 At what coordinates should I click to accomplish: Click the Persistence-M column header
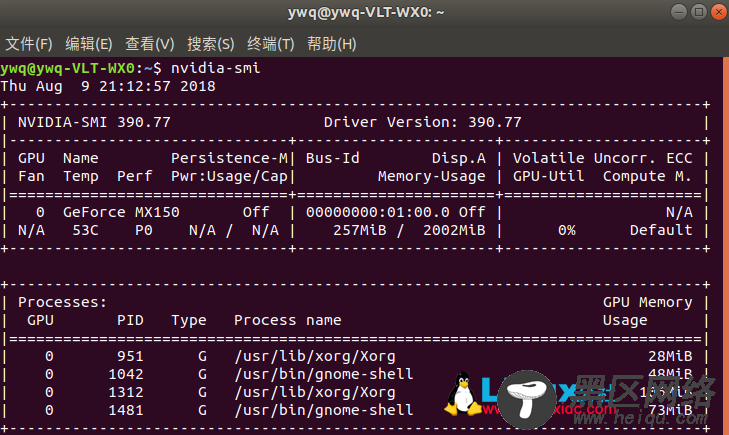(230, 158)
